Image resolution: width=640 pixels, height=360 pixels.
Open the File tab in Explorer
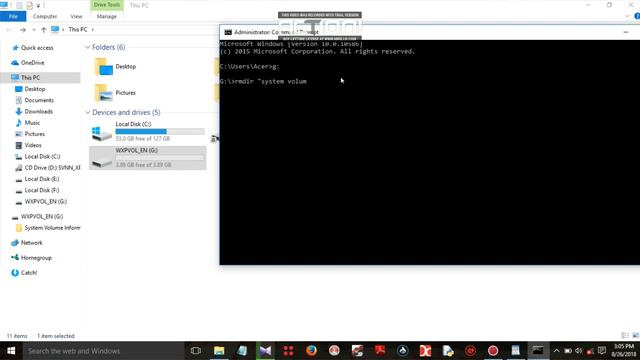pos(13,16)
